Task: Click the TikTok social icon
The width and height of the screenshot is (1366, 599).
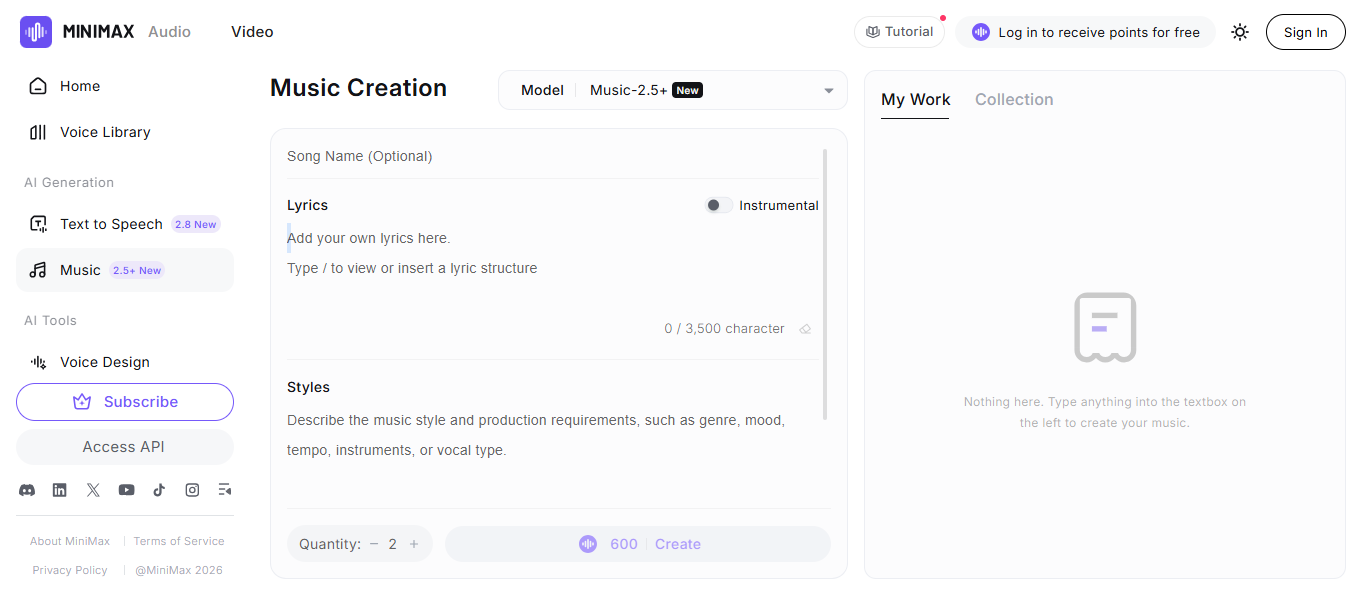Action: point(159,490)
